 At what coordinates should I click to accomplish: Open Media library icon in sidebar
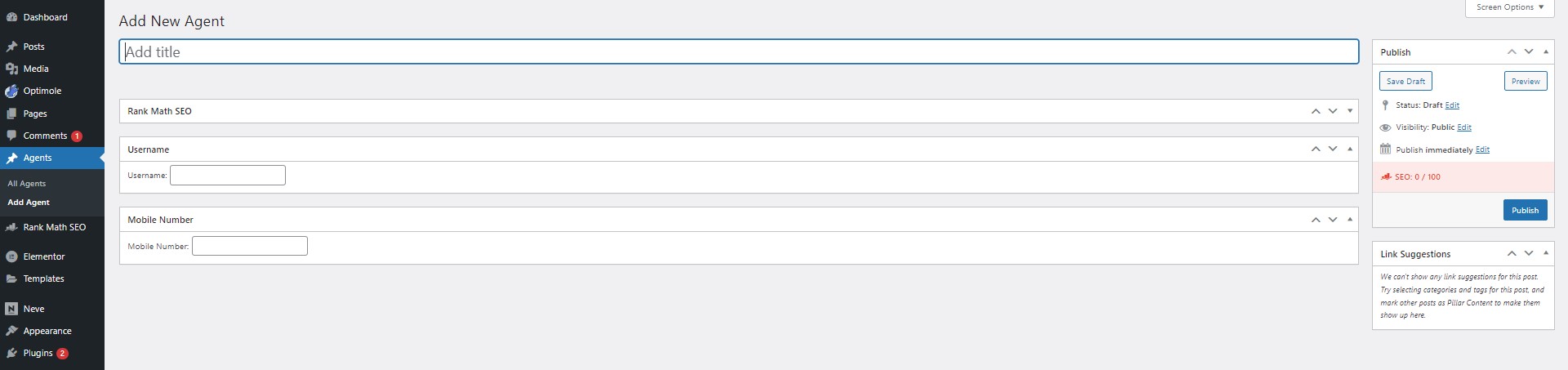pyautogui.click(x=11, y=69)
